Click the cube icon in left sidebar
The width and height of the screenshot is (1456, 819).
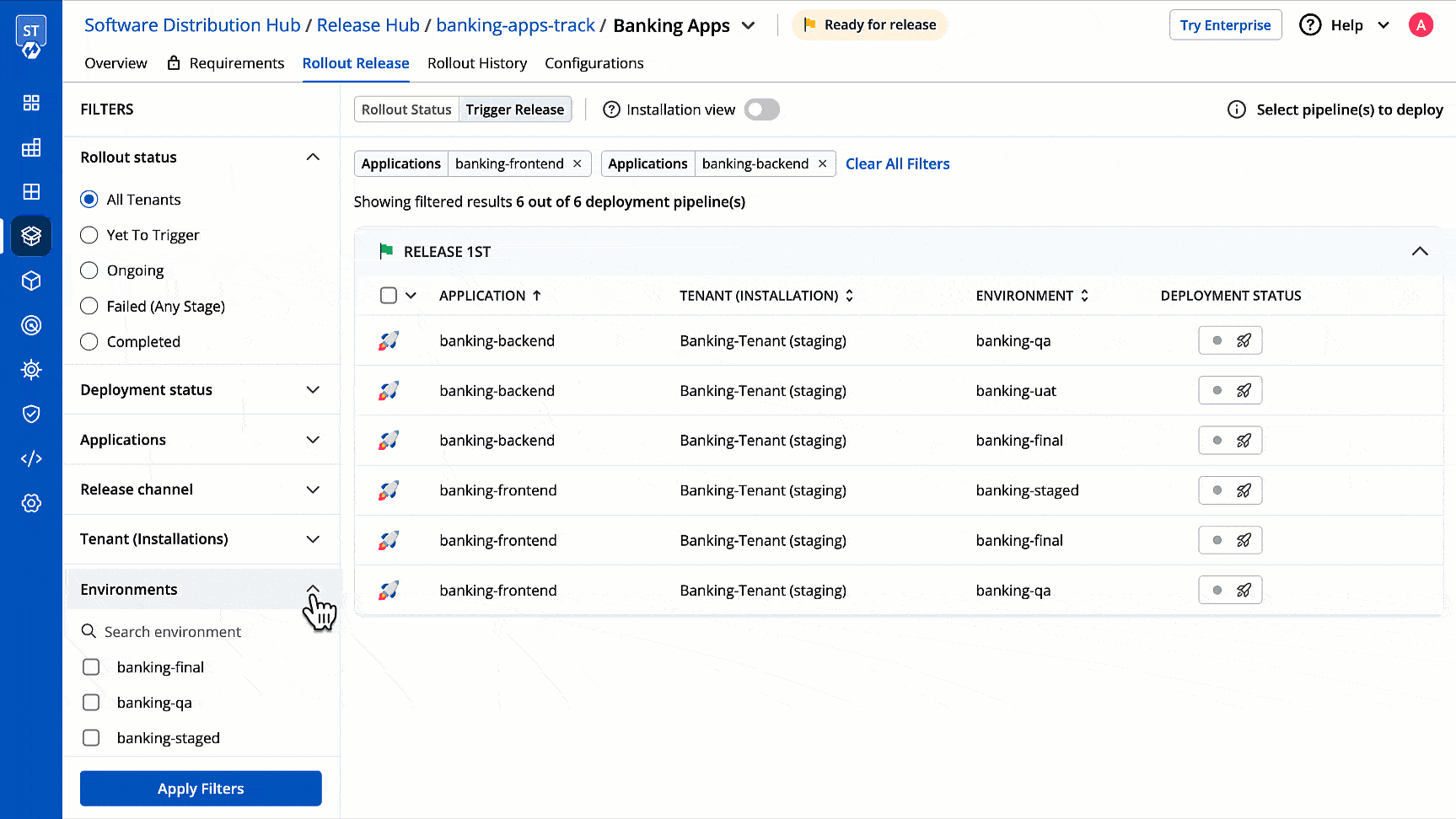[31, 281]
